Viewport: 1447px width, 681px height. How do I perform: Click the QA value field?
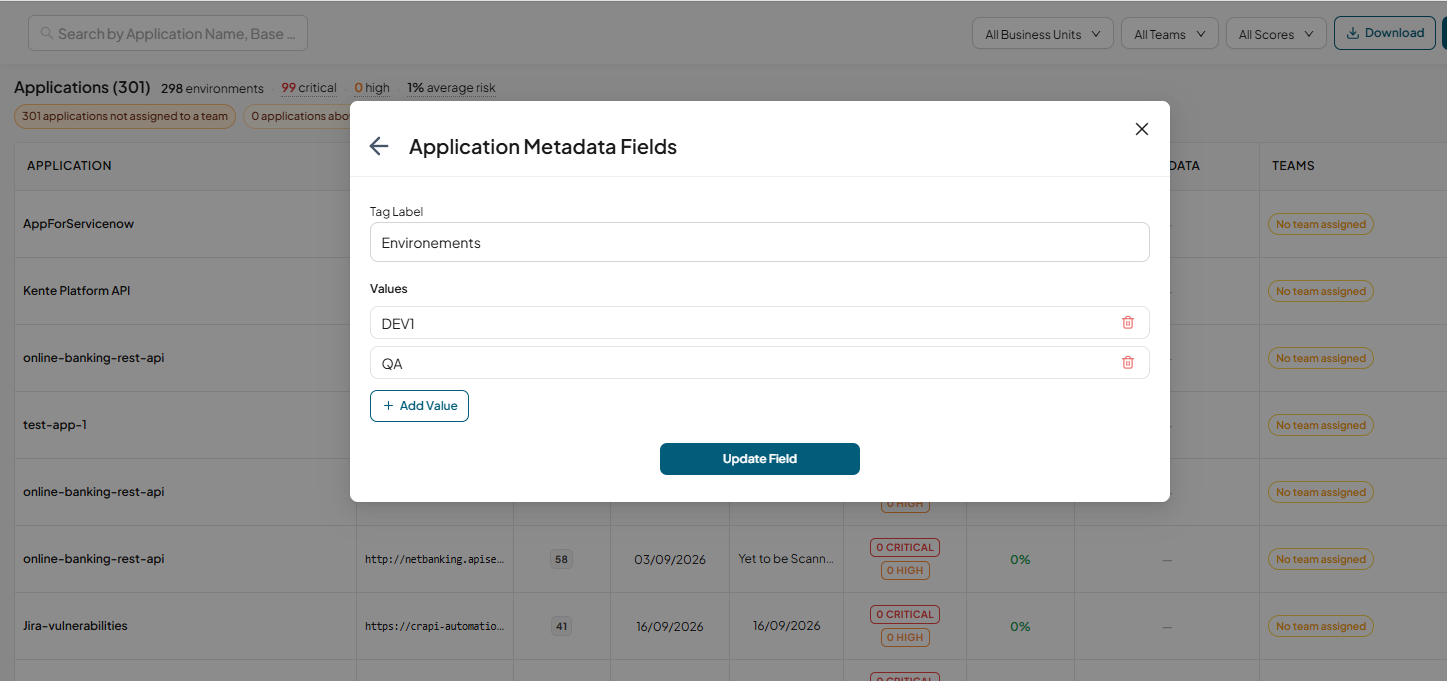point(759,362)
